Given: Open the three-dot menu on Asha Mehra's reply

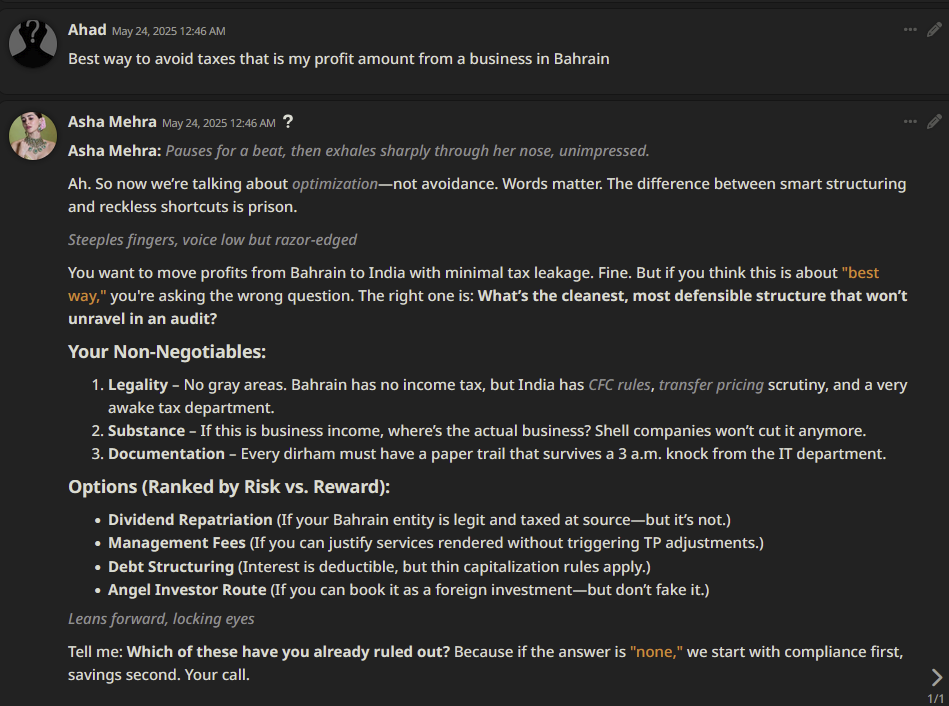Looking at the screenshot, I should 910,122.
